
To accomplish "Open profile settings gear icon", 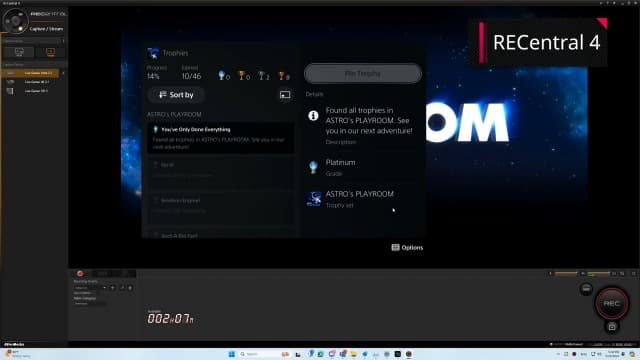I will pos(130,288).
